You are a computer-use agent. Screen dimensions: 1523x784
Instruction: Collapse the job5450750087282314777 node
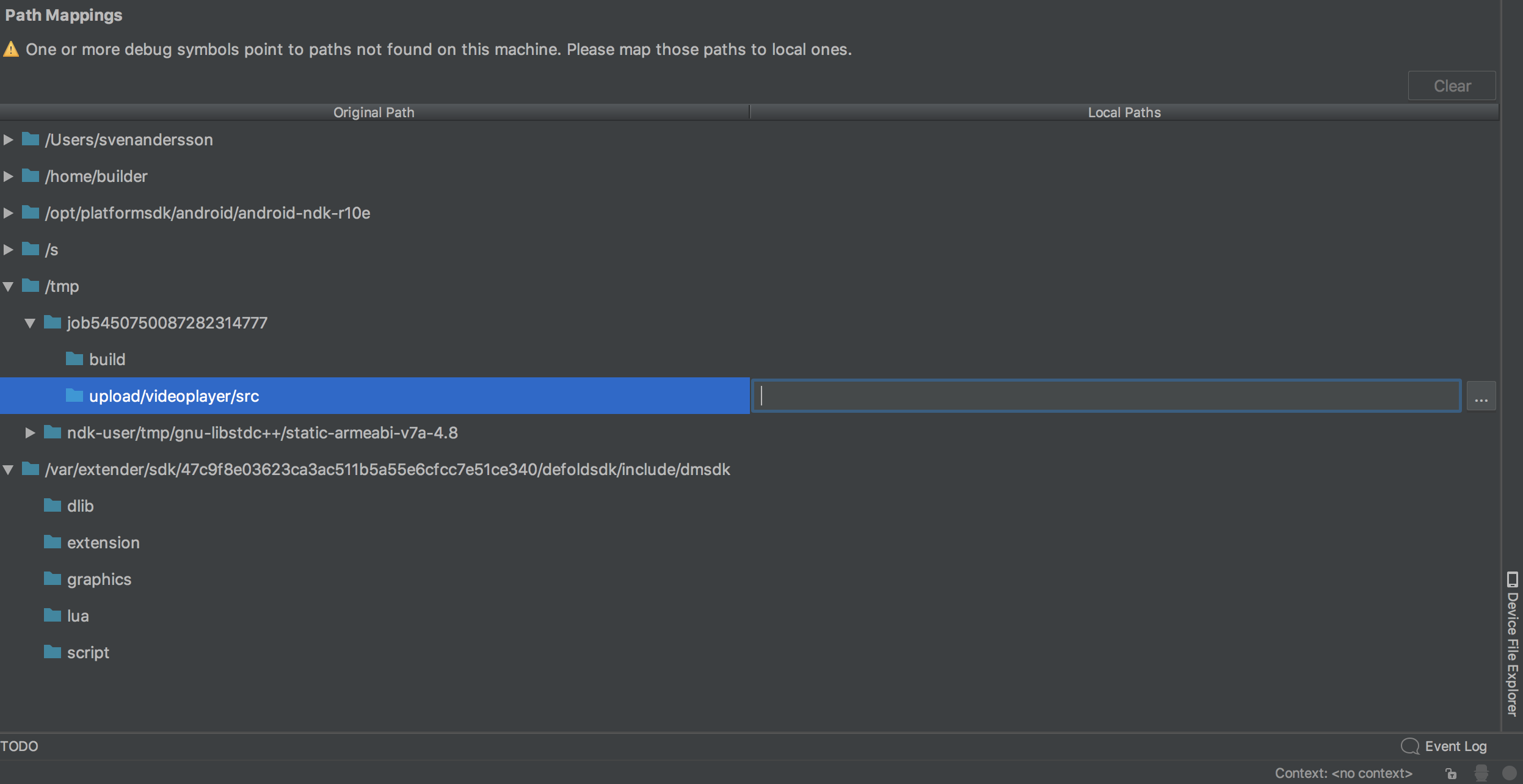(30, 323)
